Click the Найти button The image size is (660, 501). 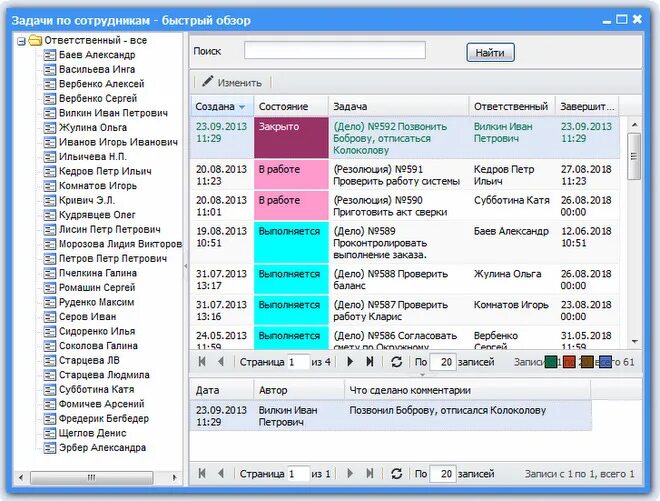point(490,53)
